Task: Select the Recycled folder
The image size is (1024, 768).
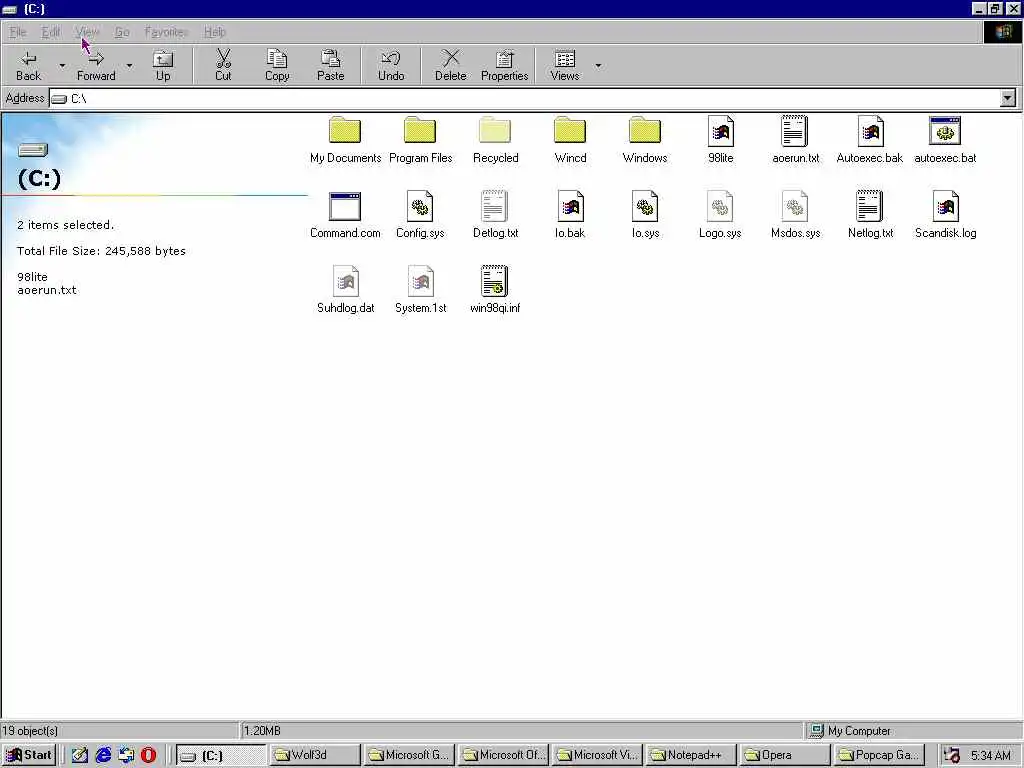Action: coord(495,140)
